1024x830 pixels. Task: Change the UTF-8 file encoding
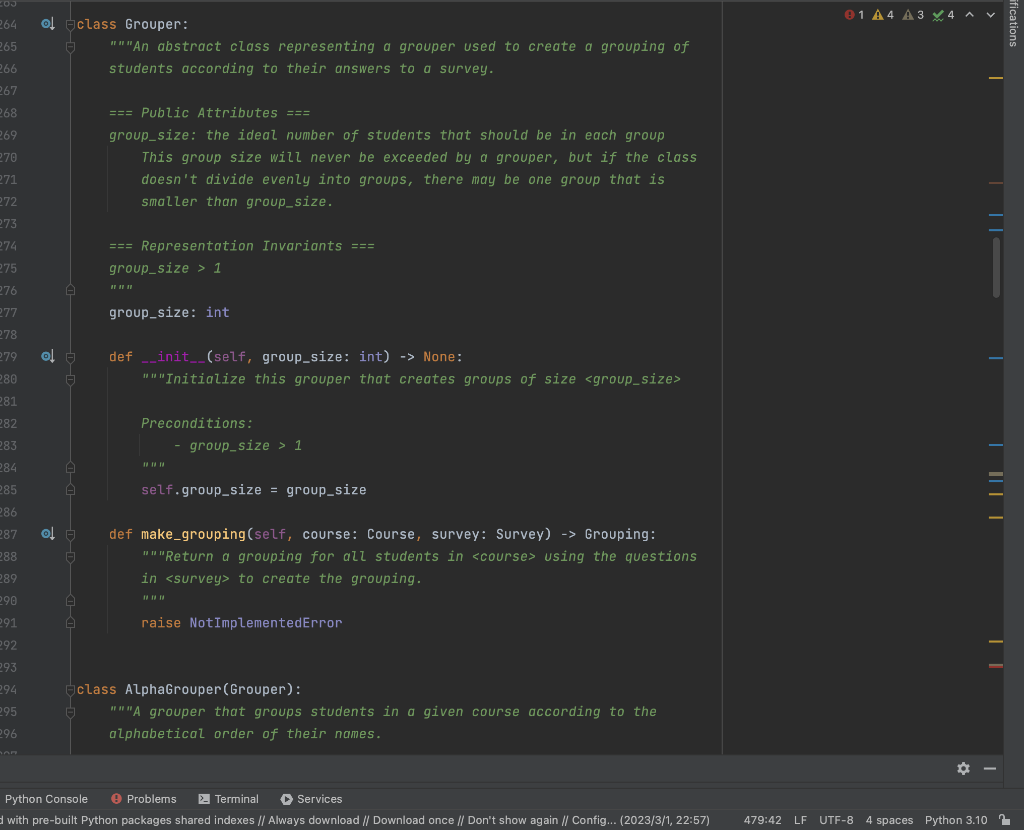(x=836, y=820)
